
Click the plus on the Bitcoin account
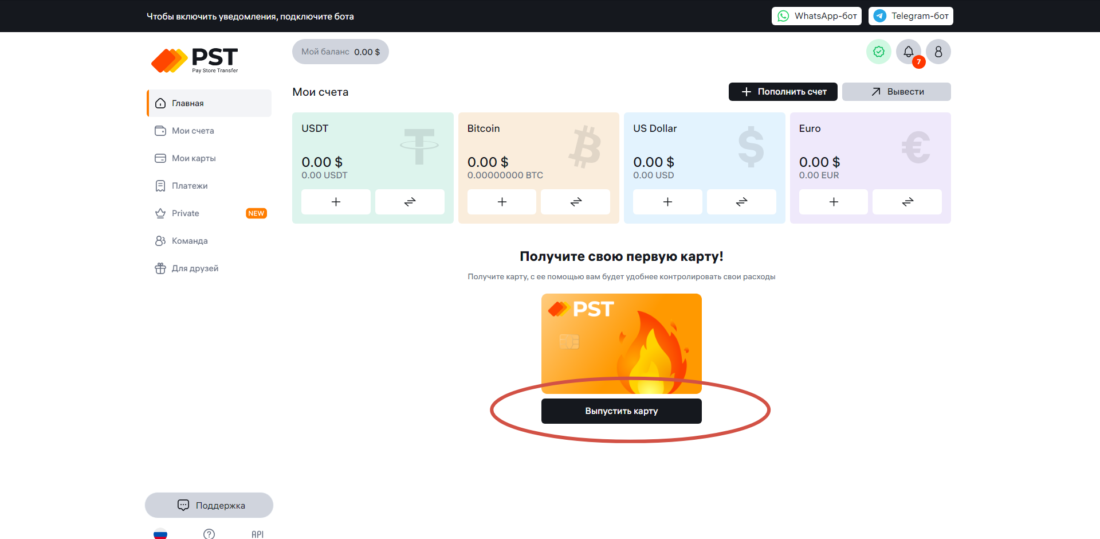tap(502, 201)
